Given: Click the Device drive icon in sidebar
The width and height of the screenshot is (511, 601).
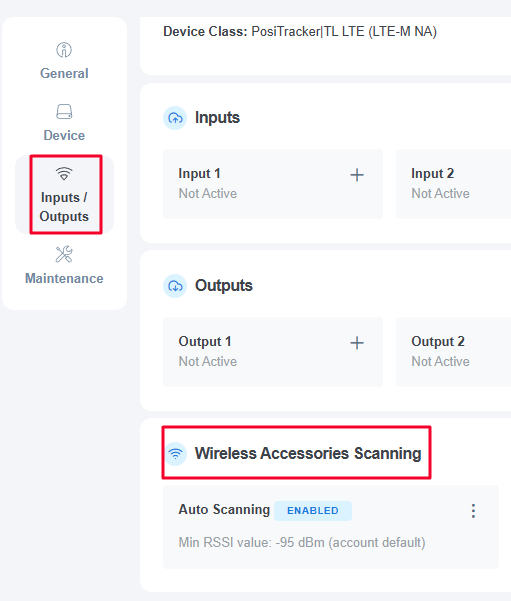Looking at the screenshot, I should click(64, 112).
